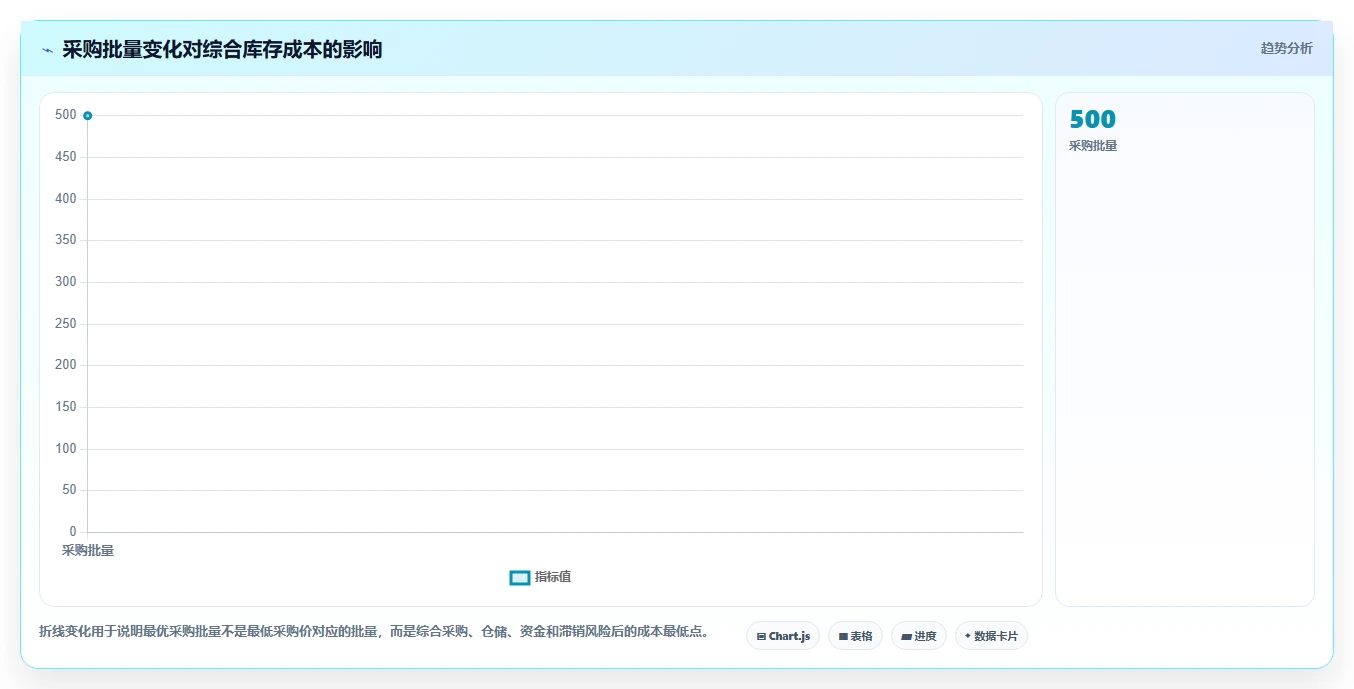Screen dimensions: 1354x689
Task: Click the Chart.js chip icon
Action: [761, 636]
